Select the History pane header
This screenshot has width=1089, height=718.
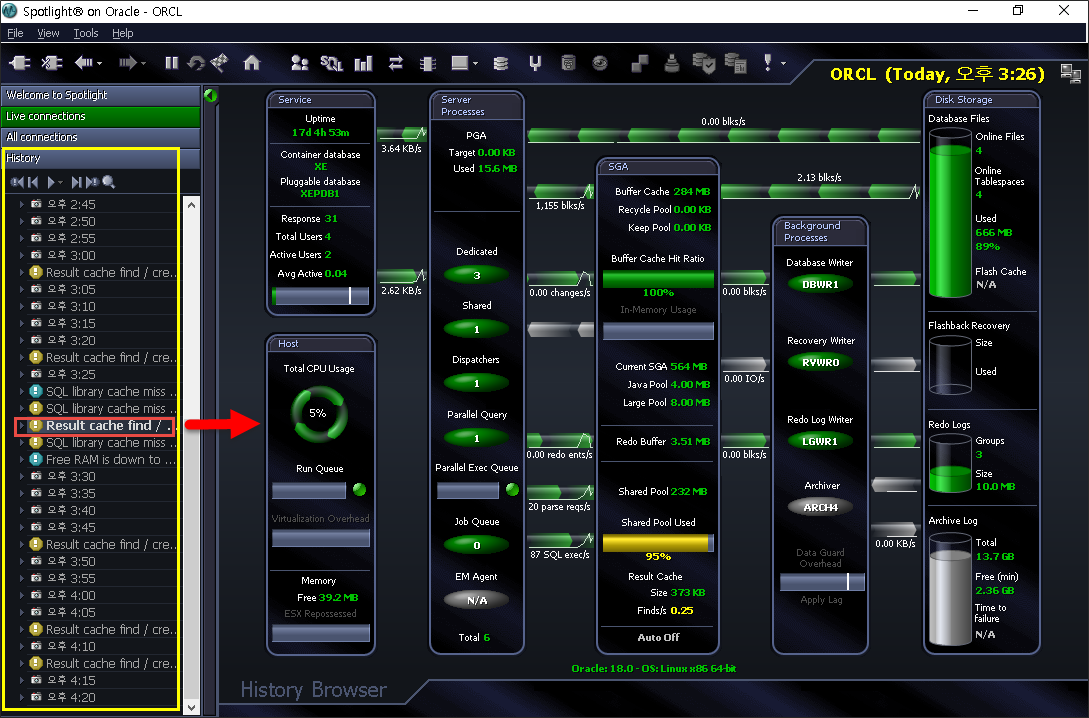pos(101,158)
